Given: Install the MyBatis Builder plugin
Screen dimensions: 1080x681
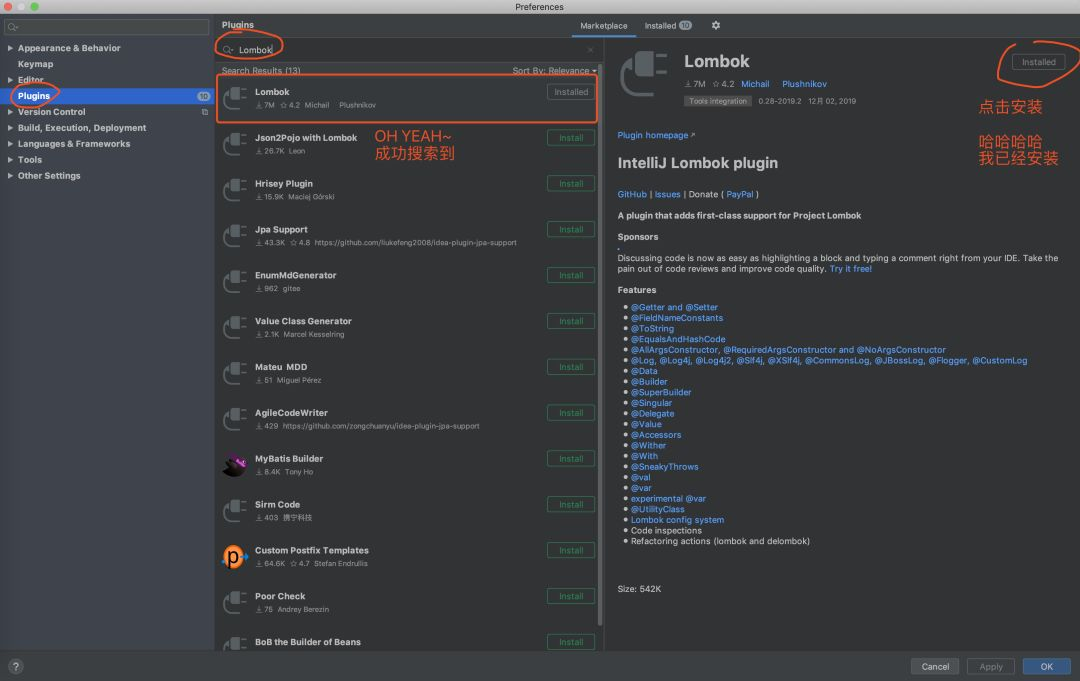Looking at the screenshot, I should point(571,459).
